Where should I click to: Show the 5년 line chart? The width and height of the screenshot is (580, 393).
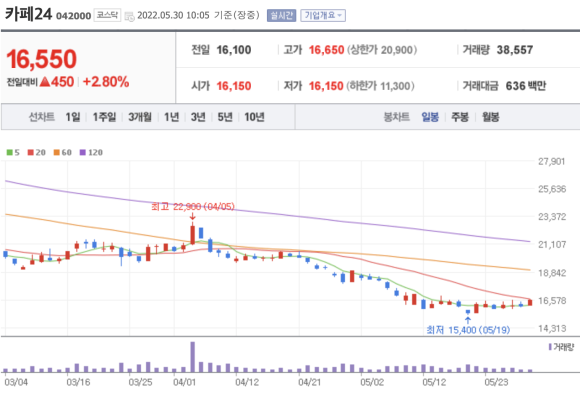point(225,117)
